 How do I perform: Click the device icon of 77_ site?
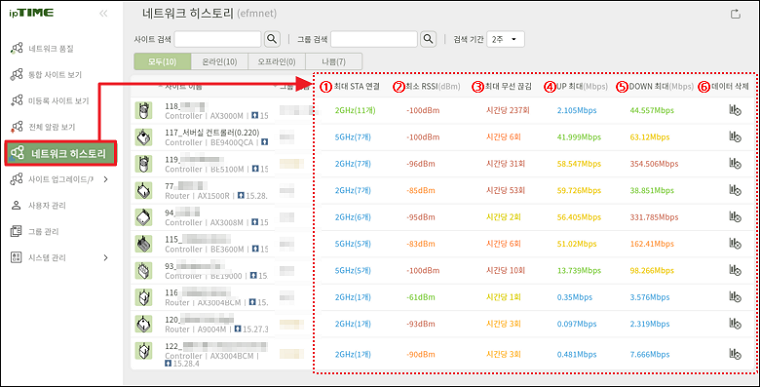pos(143,191)
